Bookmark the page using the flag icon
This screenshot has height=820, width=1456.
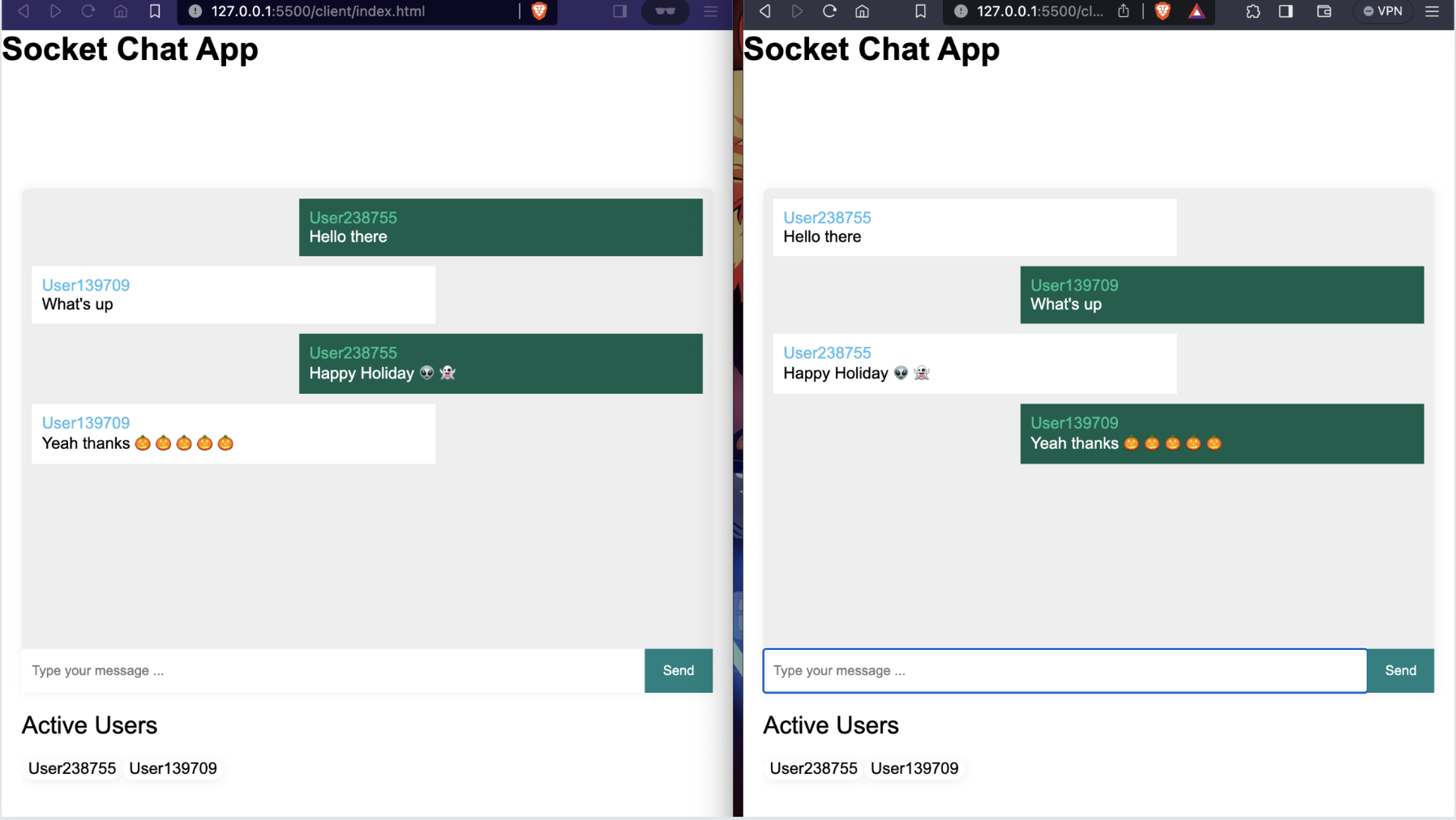click(920, 11)
